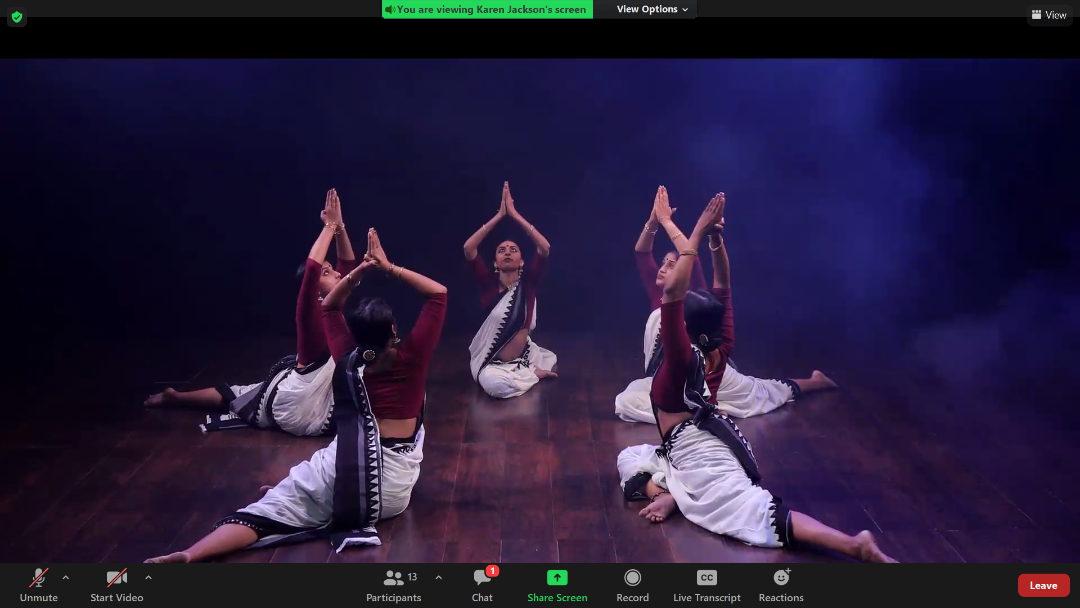Image resolution: width=1080 pixels, height=608 pixels.
Task: Open the View Options dropdown menu
Action: (x=652, y=9)
